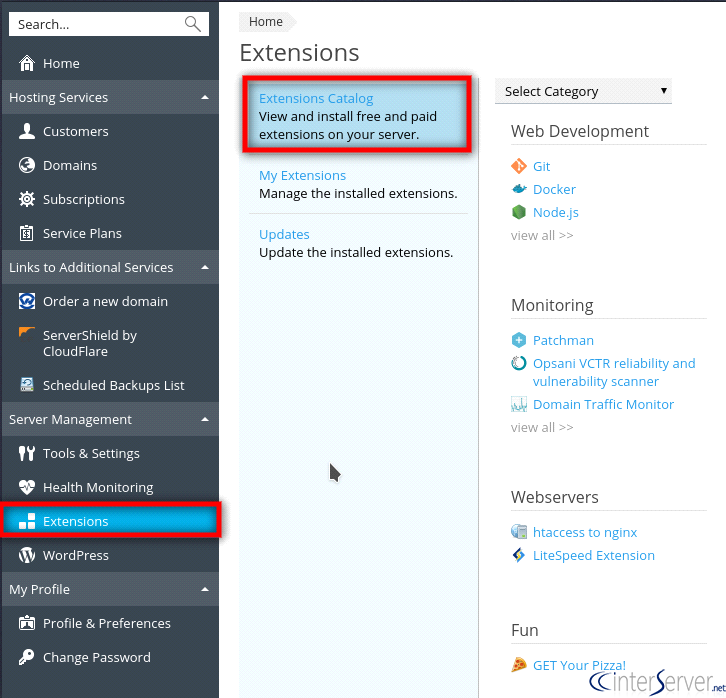Open Profile & Preferences item
The height and width of the screenshot is (698, 726).
point(110,623)
